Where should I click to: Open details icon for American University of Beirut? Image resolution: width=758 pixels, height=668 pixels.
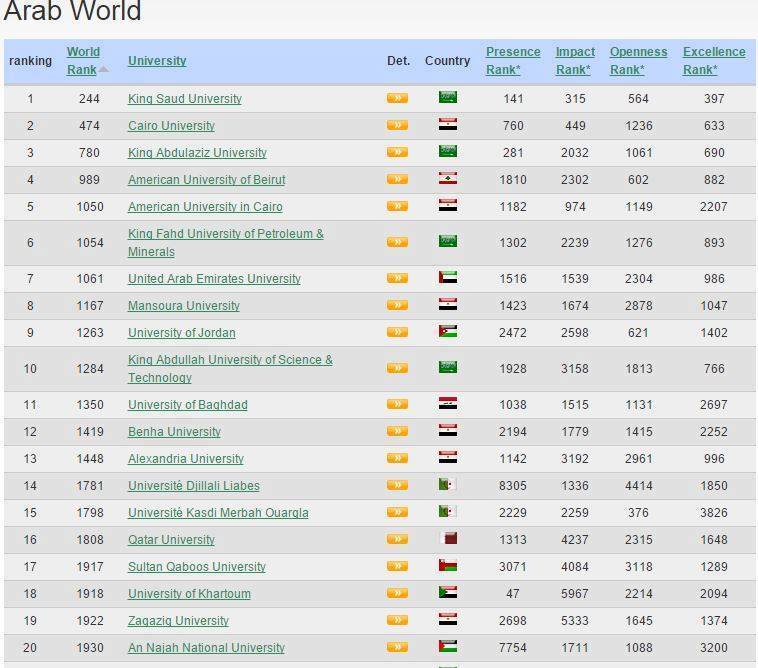pos(397,179)
